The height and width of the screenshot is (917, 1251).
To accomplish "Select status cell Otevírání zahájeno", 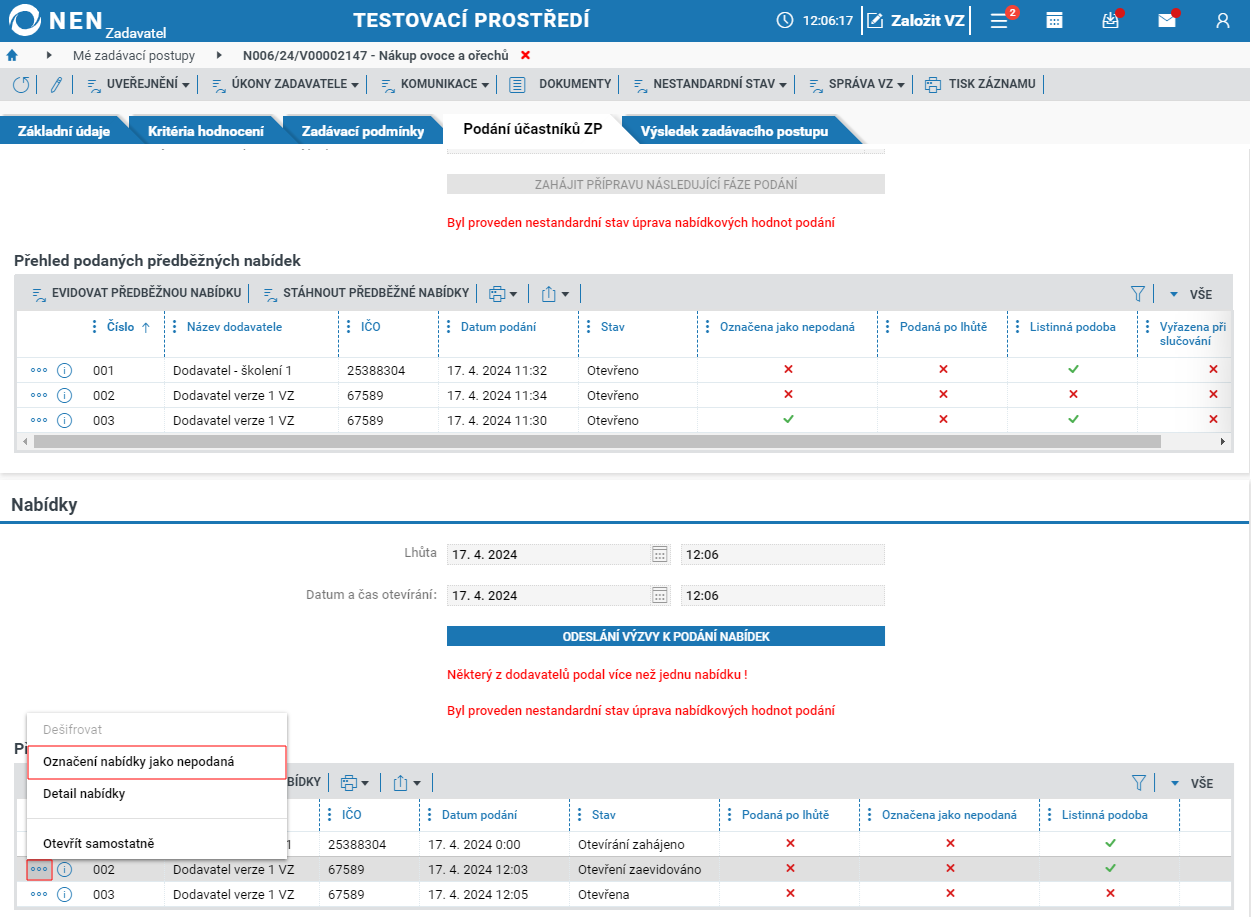I will (x=644, y=844).
